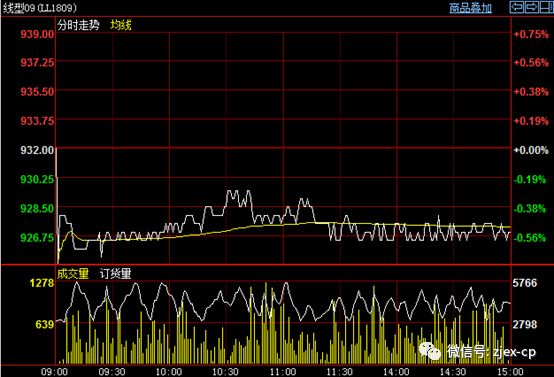Click the 09:30 time axis marker
This screenshot has height=377, width=554.
click(112, 372)
